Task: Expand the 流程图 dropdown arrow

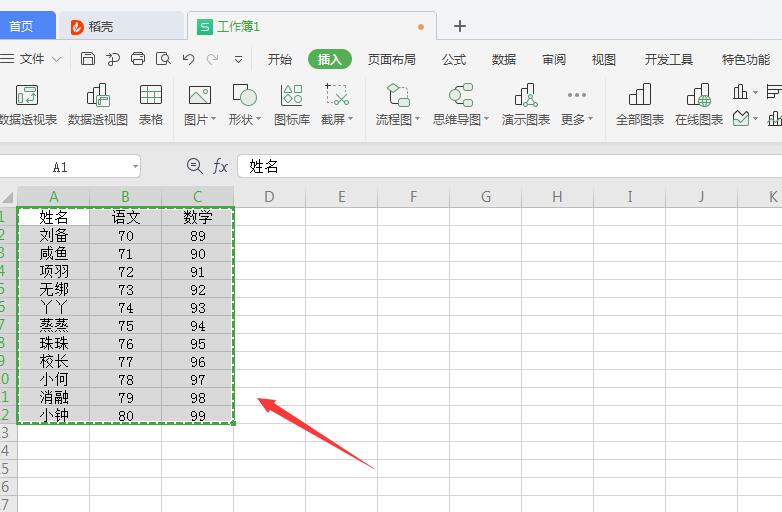Action: [417, 119]
